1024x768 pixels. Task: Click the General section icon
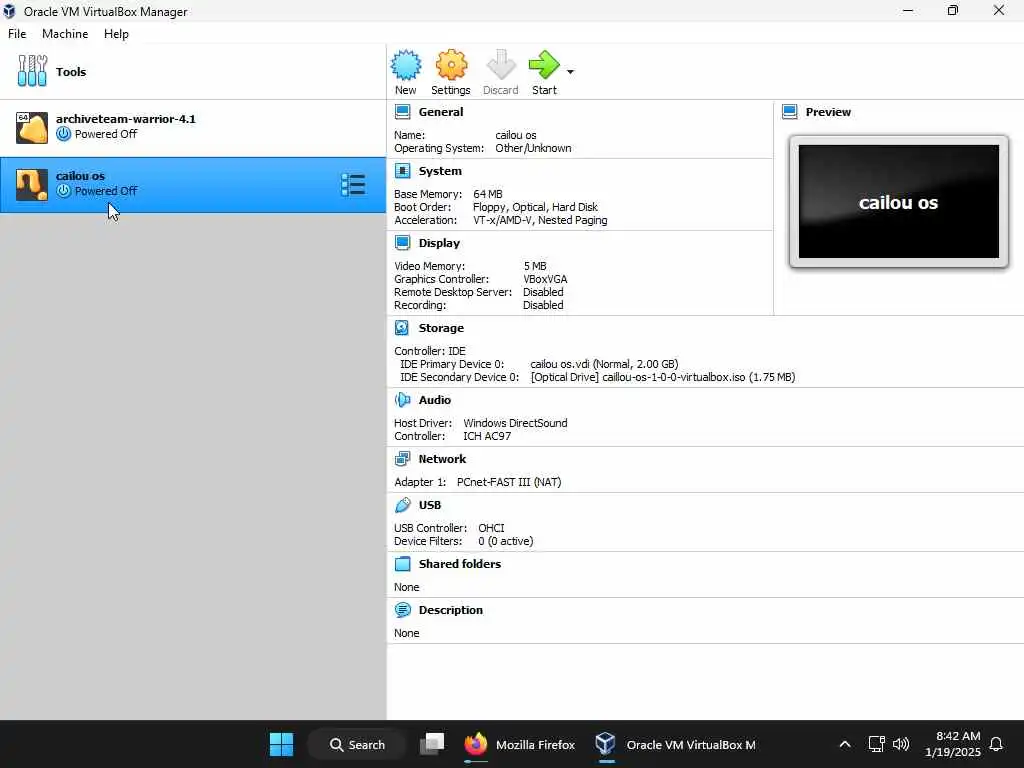[x=402, y=112]
